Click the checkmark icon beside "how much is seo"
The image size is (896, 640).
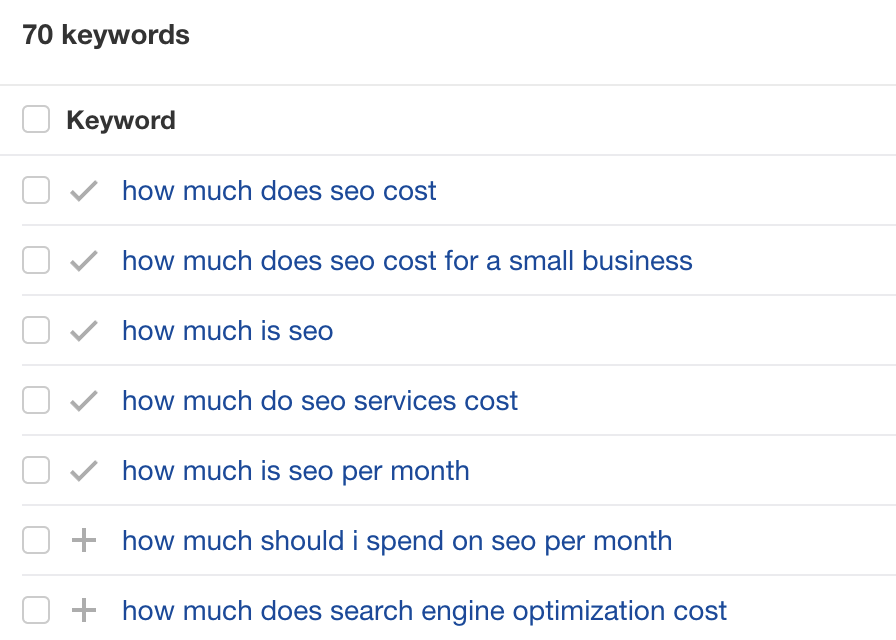pos(84,330)
